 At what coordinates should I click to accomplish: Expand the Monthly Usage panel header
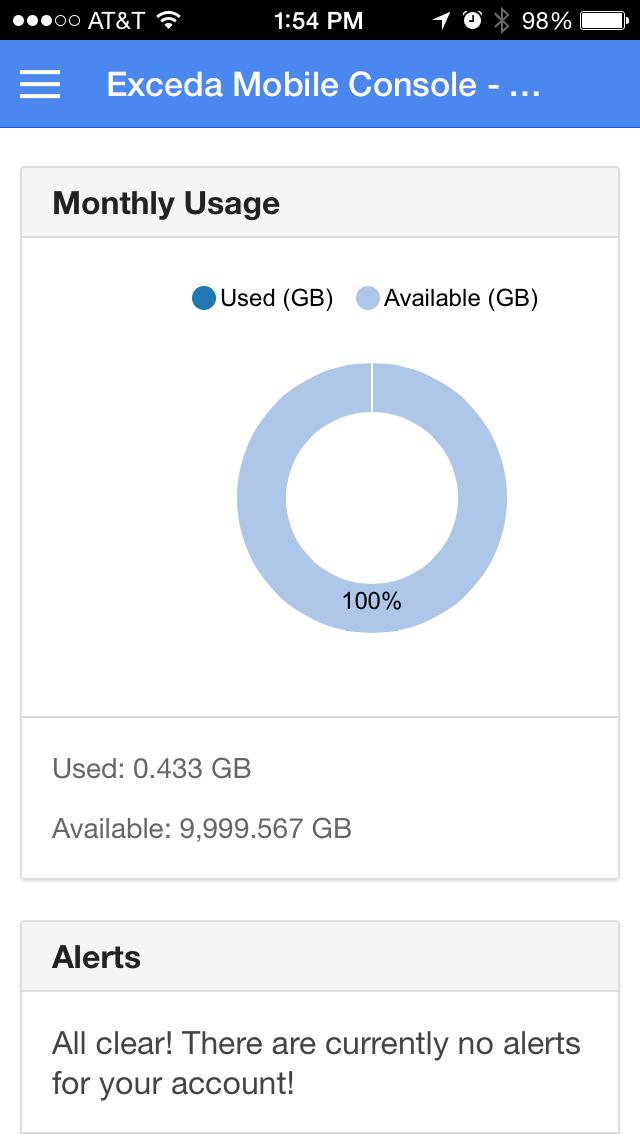(168, 202)
